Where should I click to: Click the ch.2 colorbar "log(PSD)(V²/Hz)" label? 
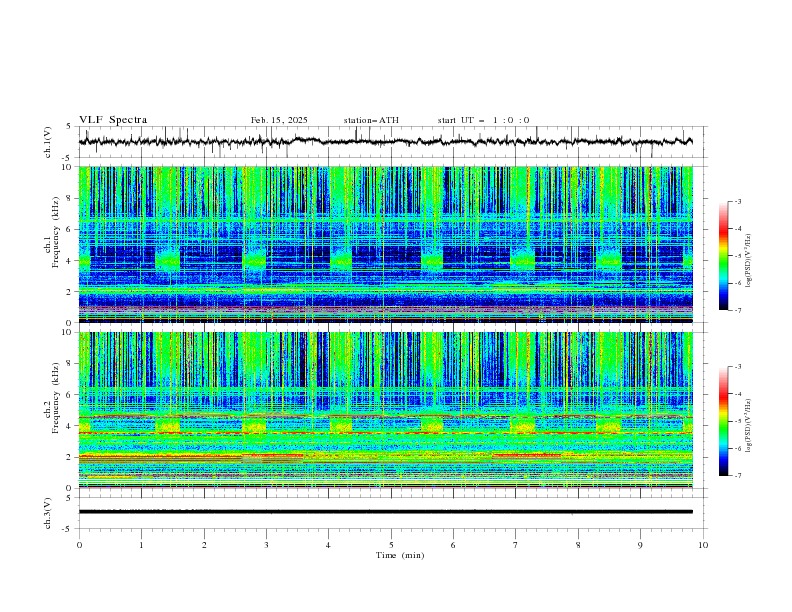[x=749, y=426]
